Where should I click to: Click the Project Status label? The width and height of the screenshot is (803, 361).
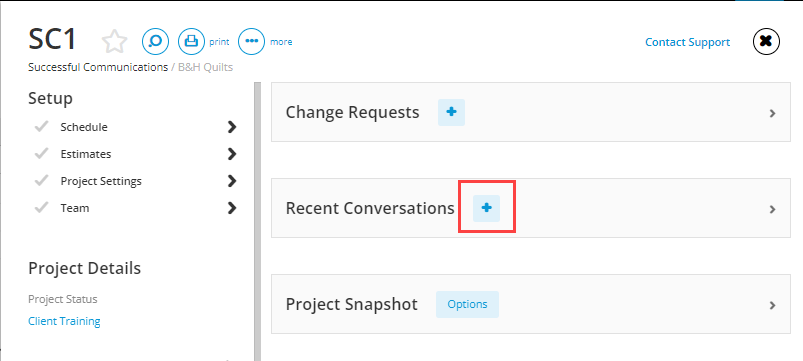62,299
